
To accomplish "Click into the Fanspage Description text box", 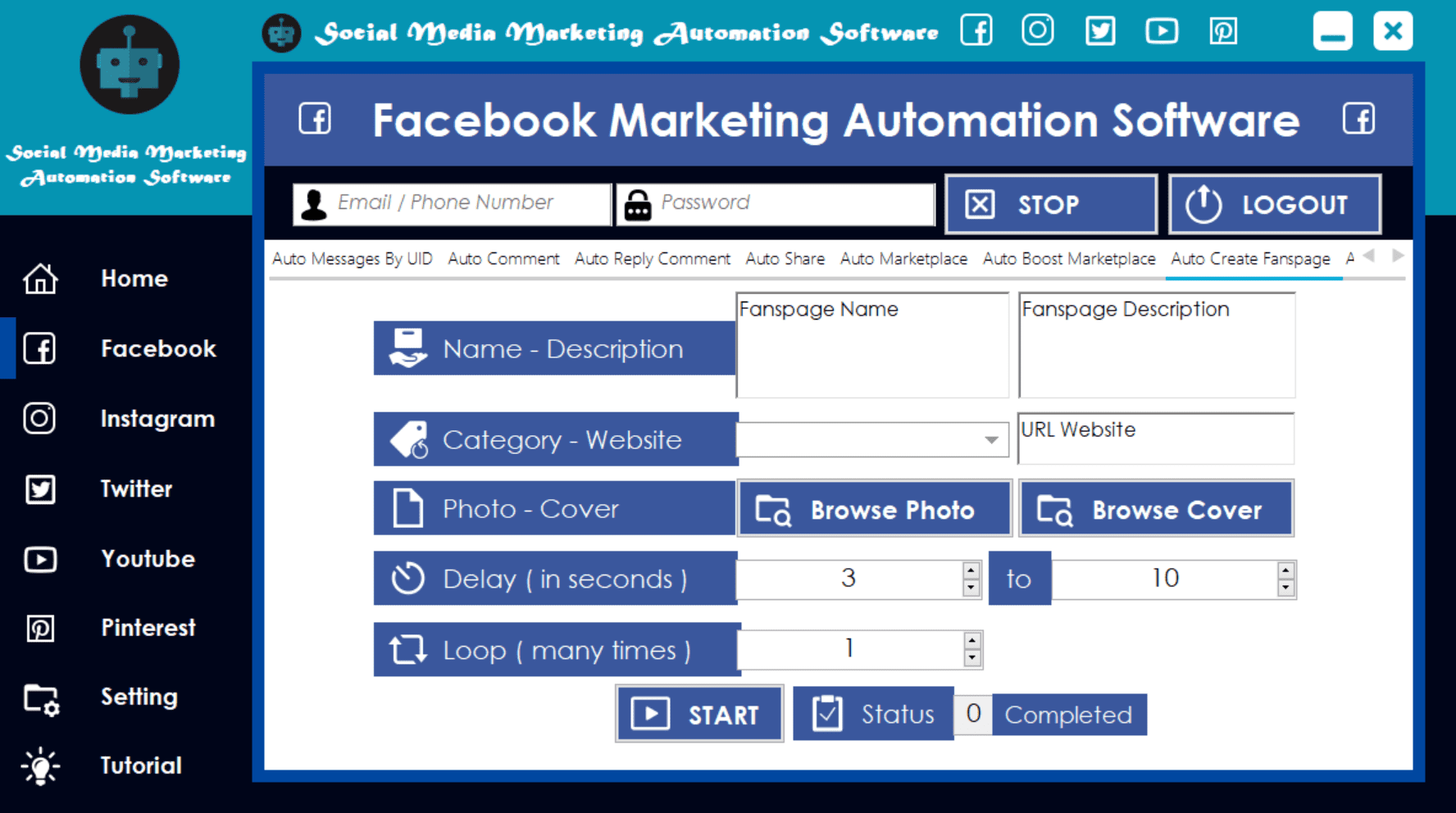I will point(1156,345).
